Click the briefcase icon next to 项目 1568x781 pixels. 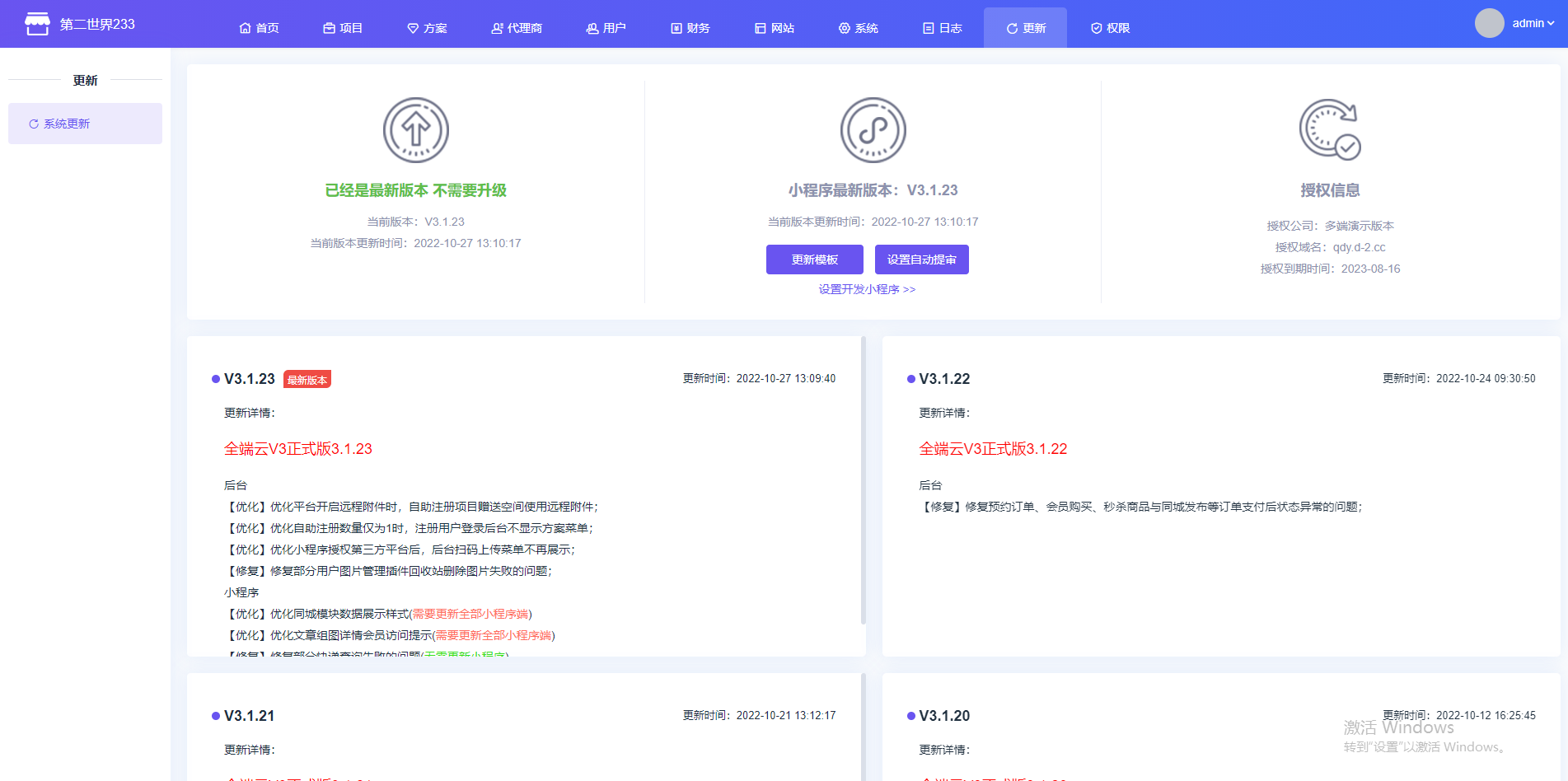pos(329,28)
